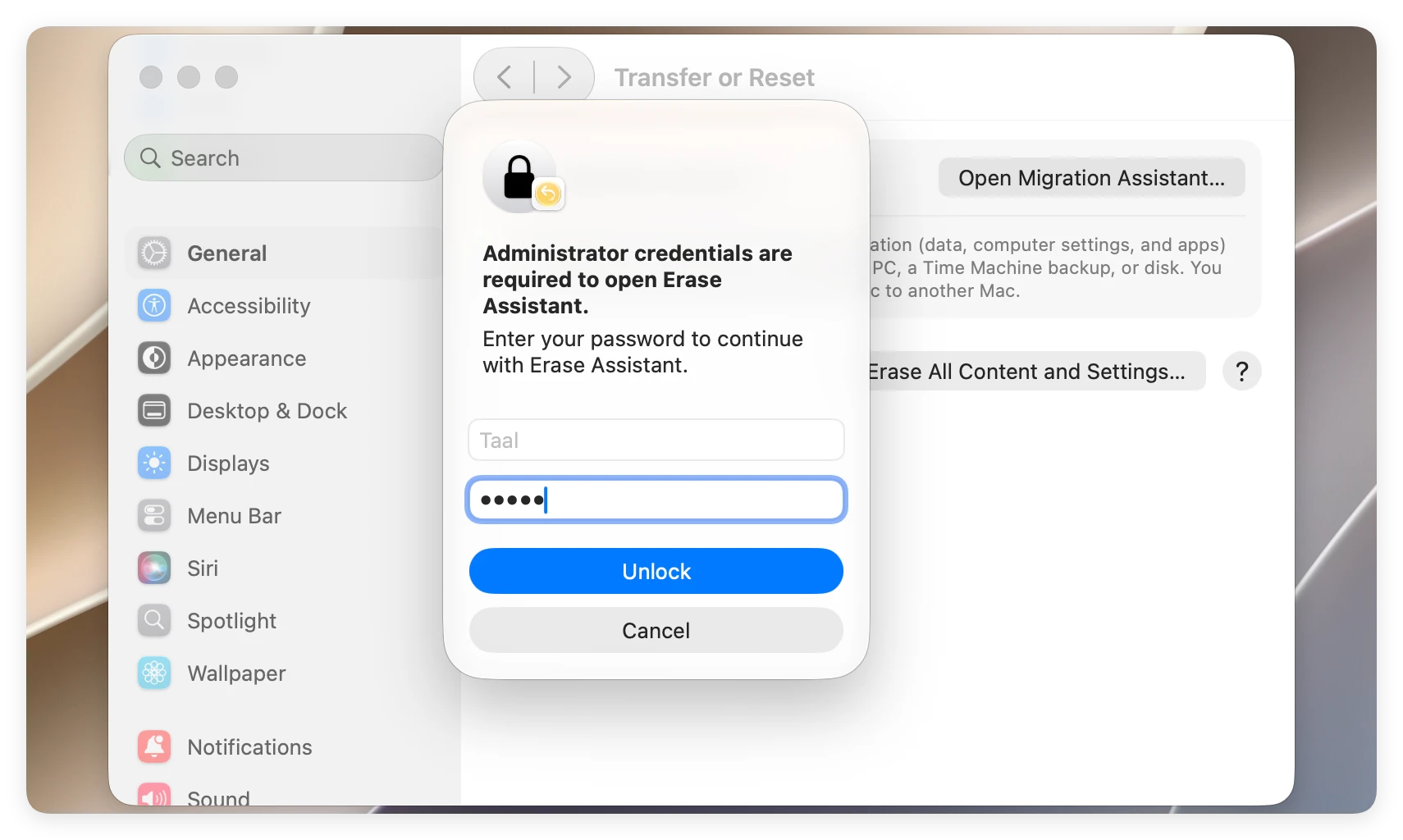Open the Menu Bar pane

(x=234, y=515)
